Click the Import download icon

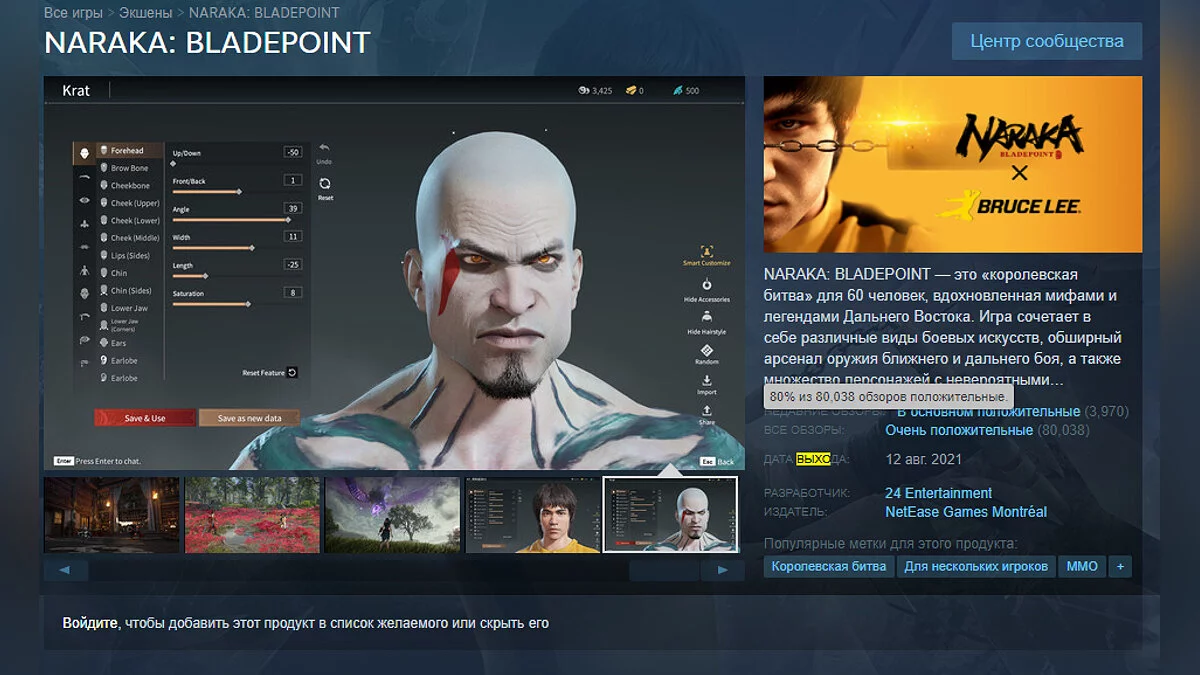coord(707,381)
